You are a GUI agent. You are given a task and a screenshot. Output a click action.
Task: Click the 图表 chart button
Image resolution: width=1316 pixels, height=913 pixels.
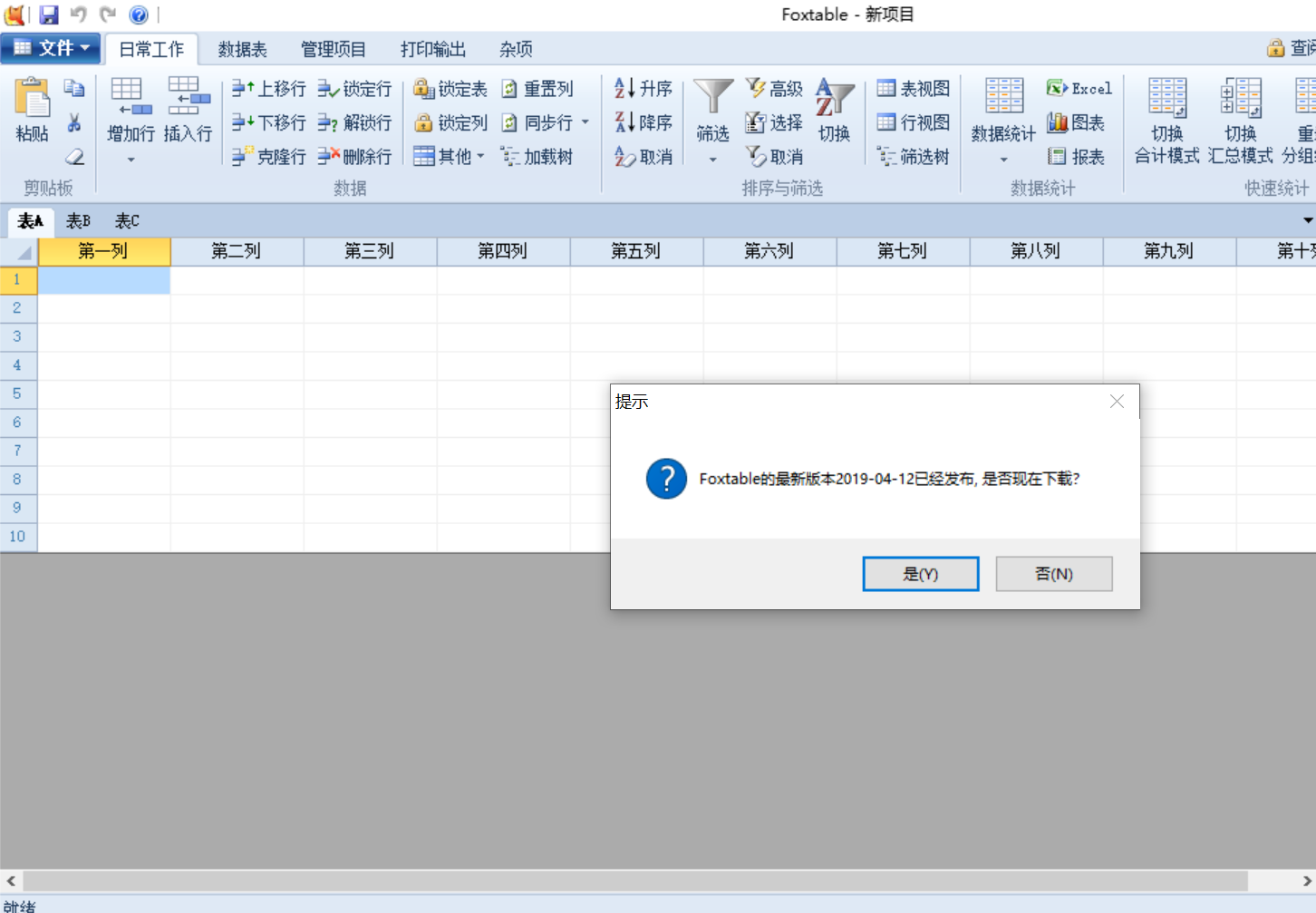tap(1076, 122)
